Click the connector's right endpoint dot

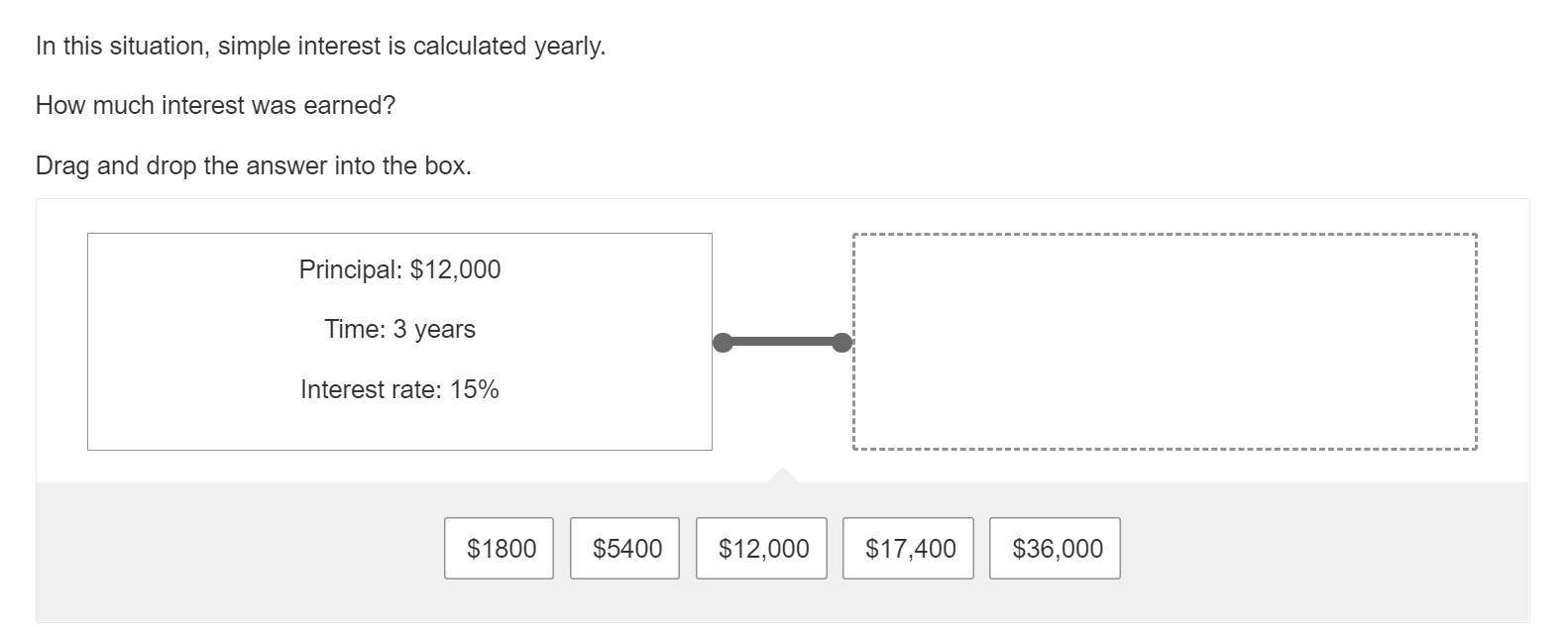point(841,343)
